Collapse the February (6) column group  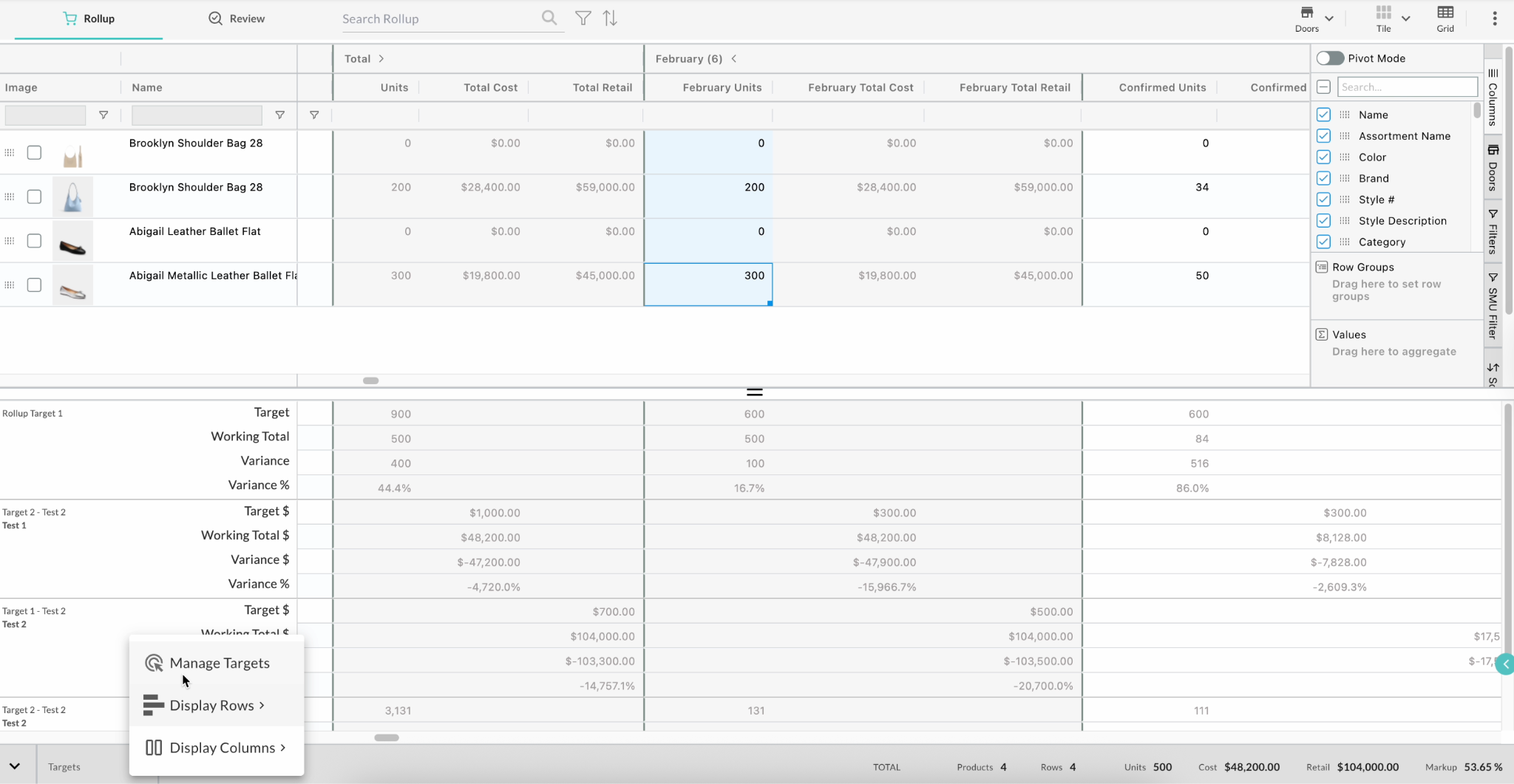[x=734, y=58]
